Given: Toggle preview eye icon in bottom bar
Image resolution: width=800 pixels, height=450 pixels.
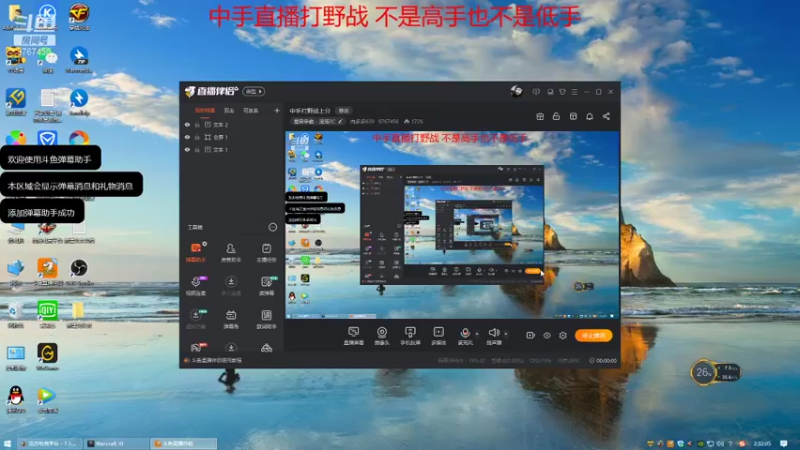Looking at the screenshot, I should point(547,335).
